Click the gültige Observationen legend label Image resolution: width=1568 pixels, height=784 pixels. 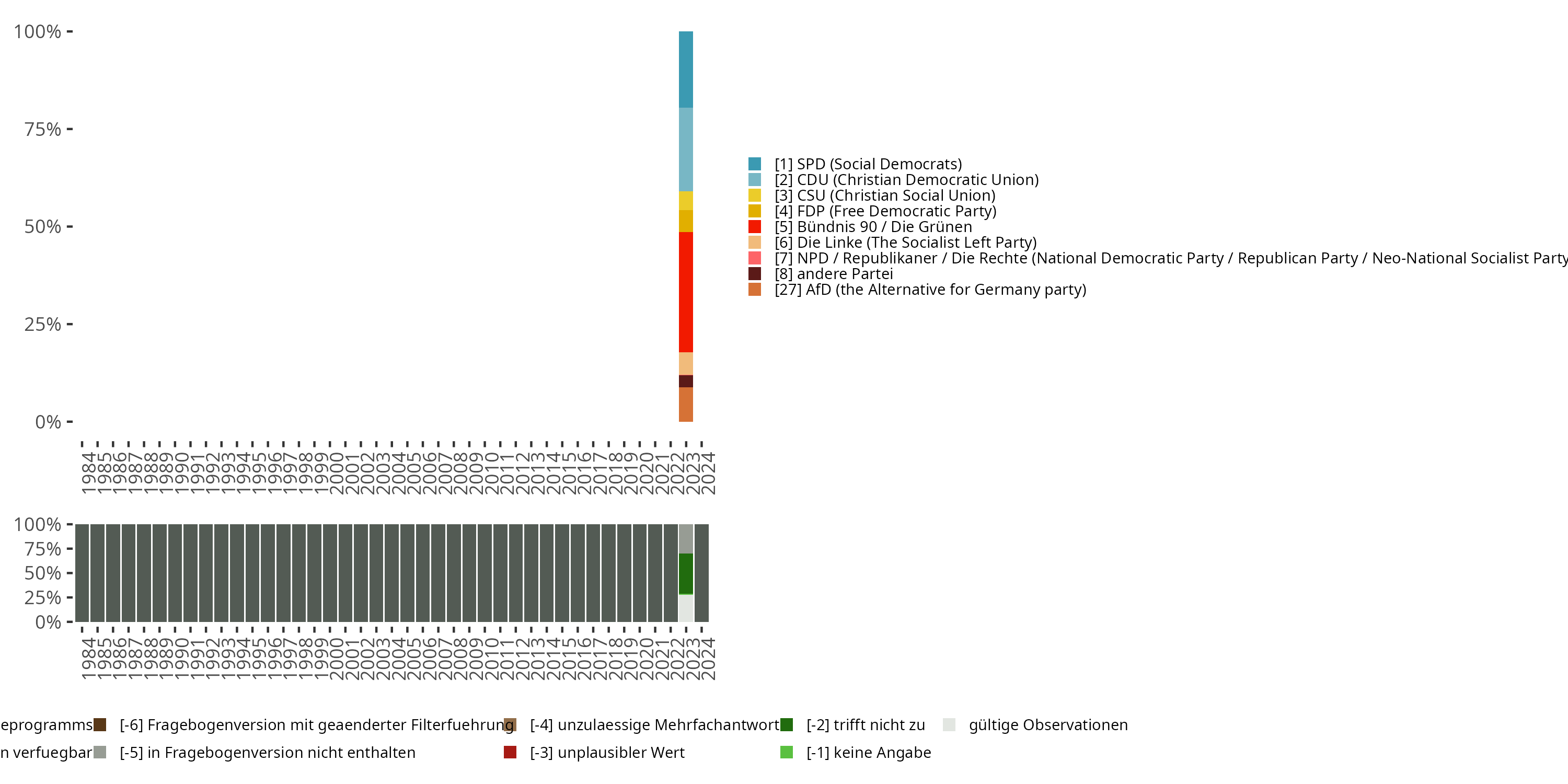(x=1047, y=725)
